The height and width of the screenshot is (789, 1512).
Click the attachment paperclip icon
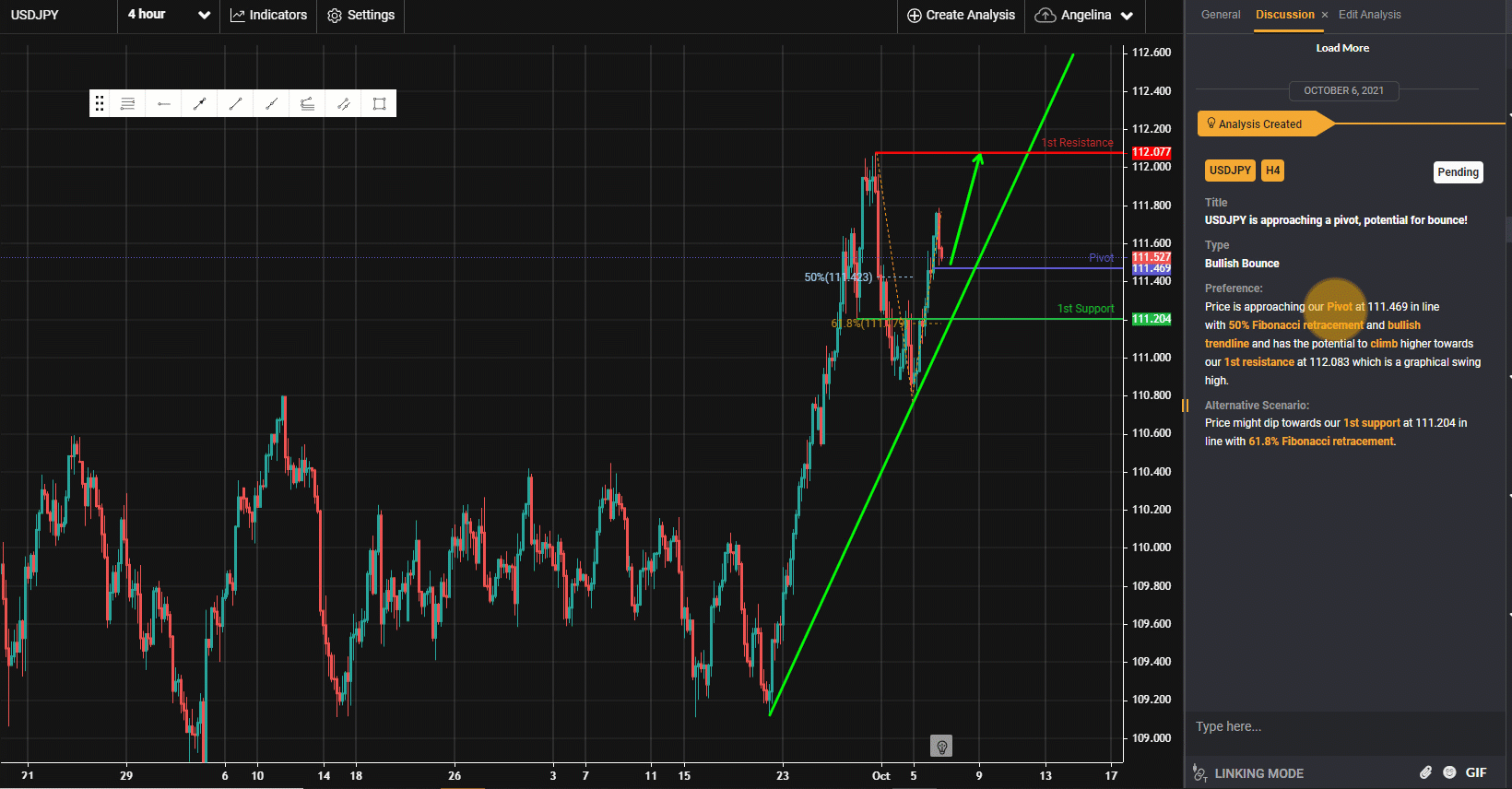pyautogui.click(x=1425, y=772)
